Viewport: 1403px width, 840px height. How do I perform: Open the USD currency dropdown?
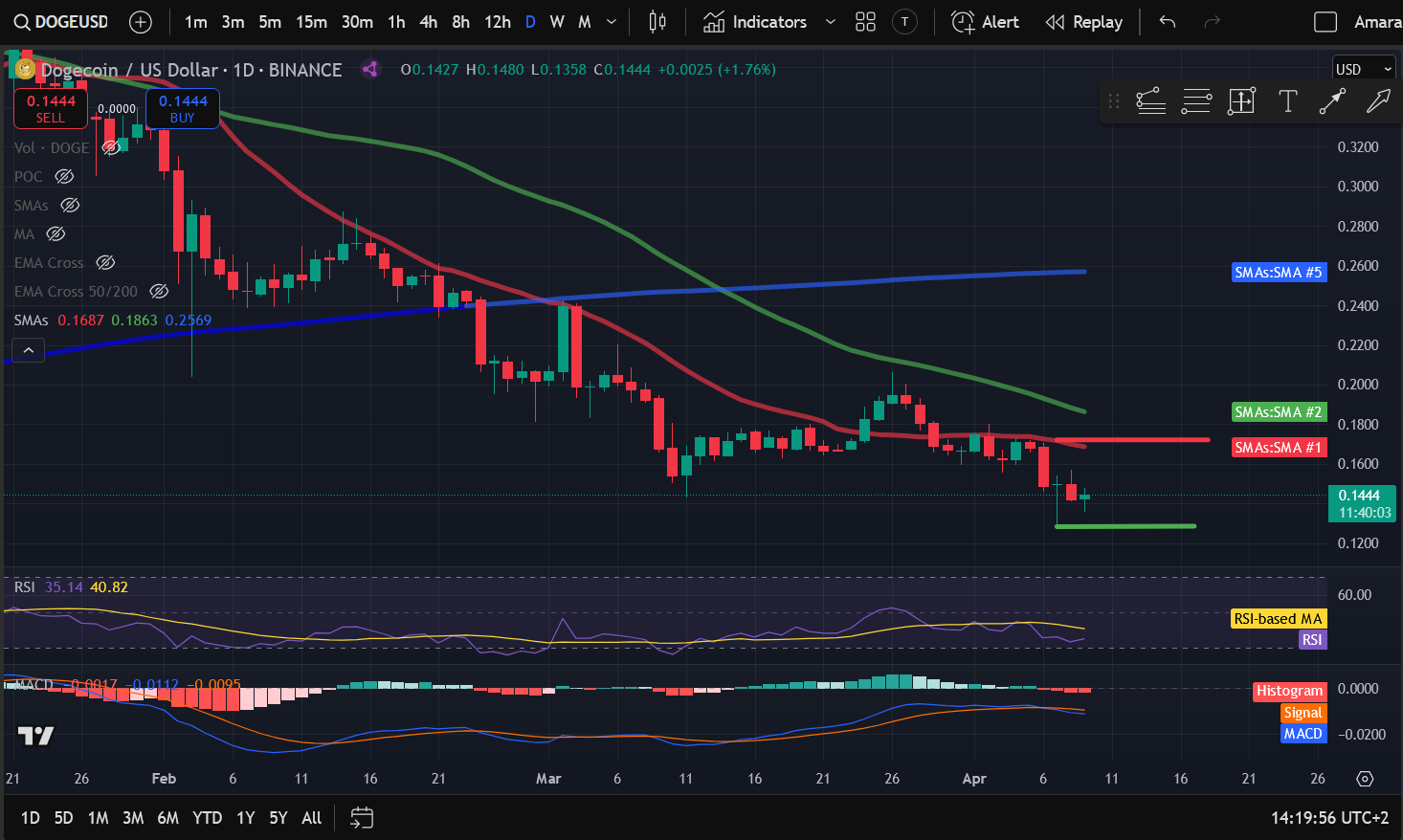[x=1365, y=69]
